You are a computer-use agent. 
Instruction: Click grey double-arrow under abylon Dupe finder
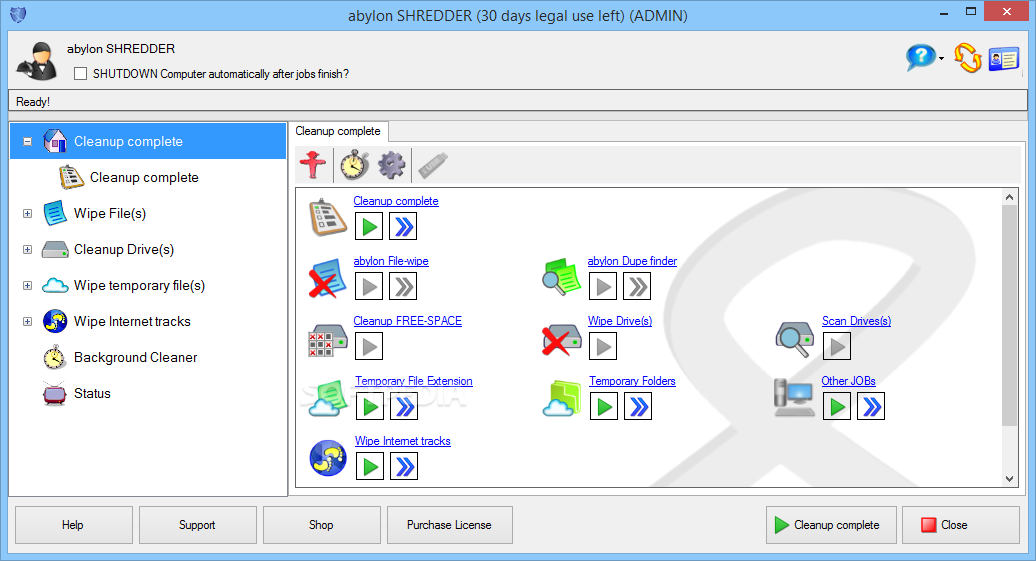637,287
